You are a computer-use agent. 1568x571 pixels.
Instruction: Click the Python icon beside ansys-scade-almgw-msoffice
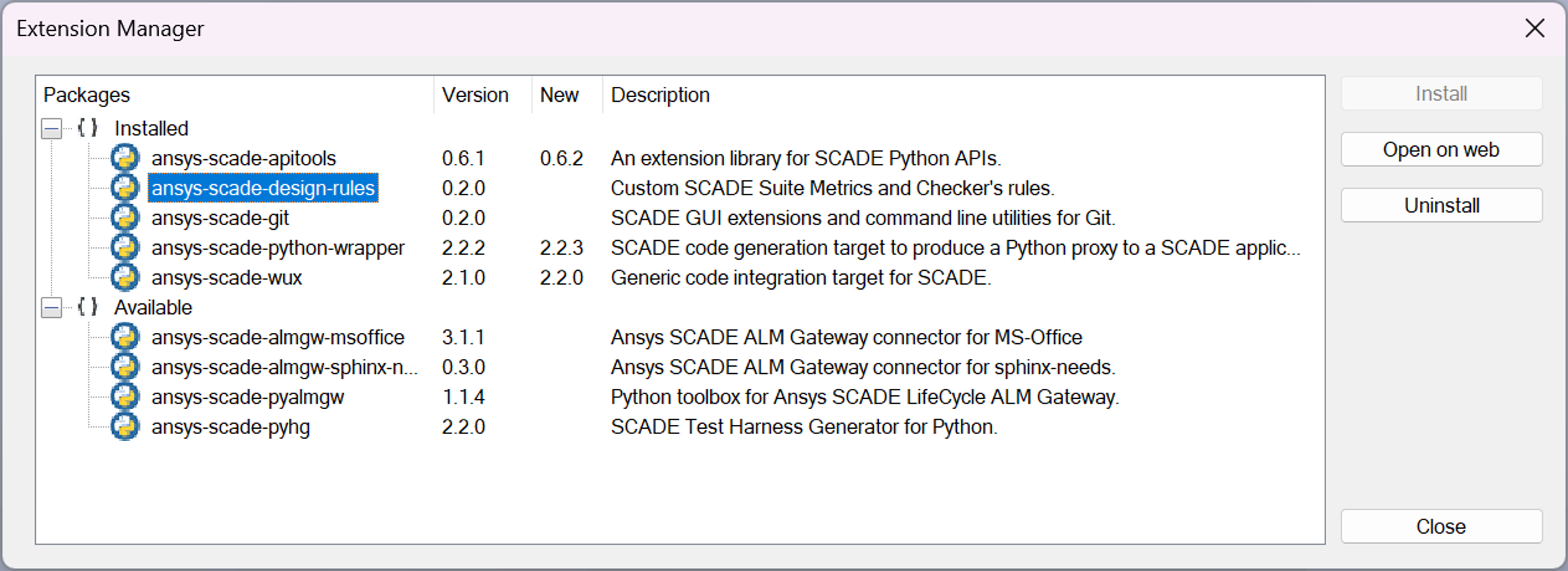pos(125,337)
